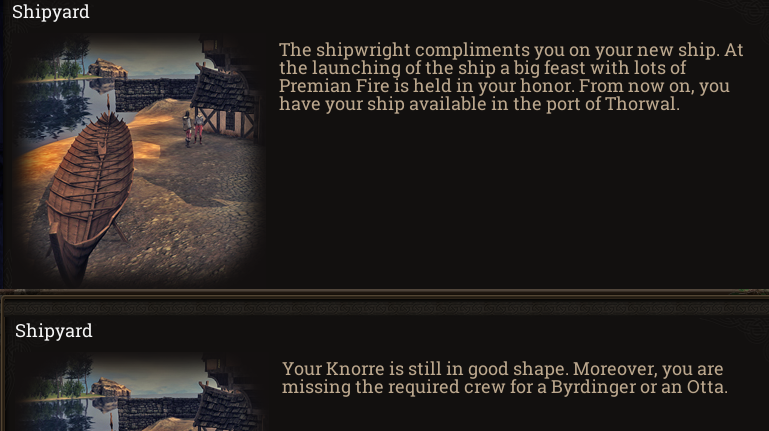Click the stone harbor wall in the launch illustration
Image resolution: width=769 pixels, height=431 pixels.
tap(155, 93)
